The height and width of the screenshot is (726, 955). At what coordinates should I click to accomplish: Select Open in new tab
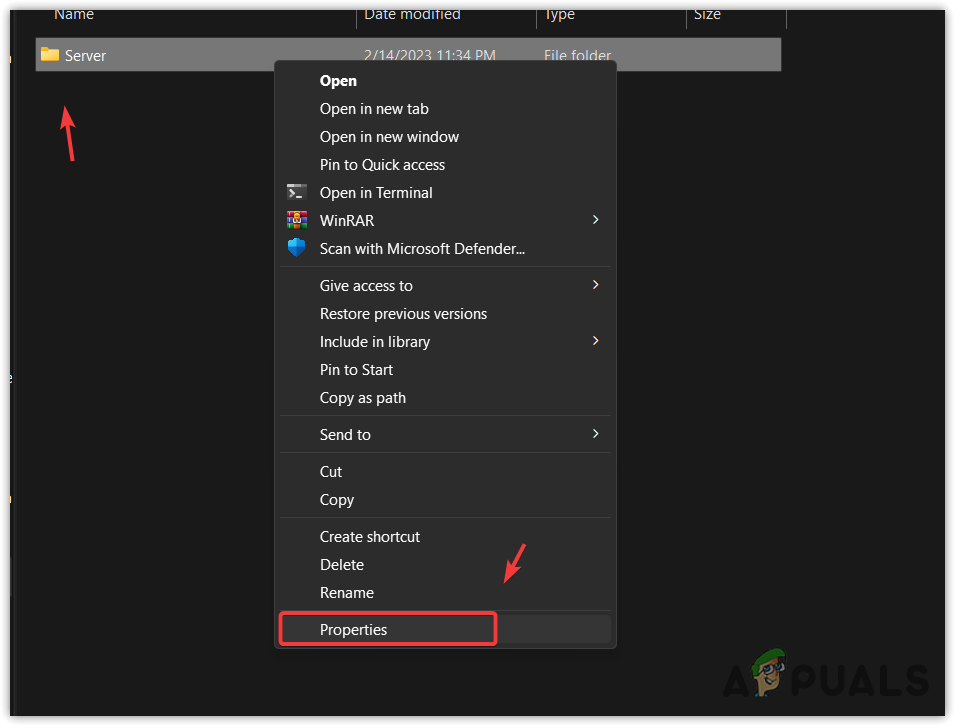pyautogui.click(x=374, y=108)
